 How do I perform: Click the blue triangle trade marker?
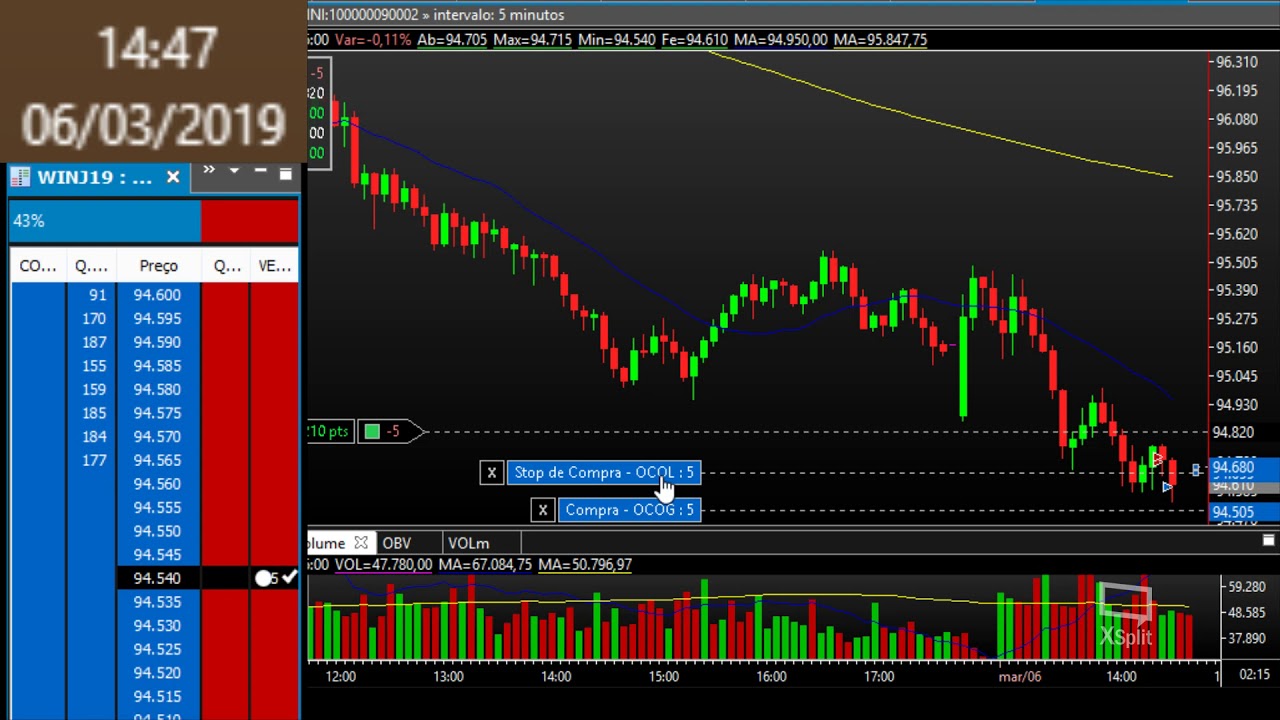[1167, 487]
